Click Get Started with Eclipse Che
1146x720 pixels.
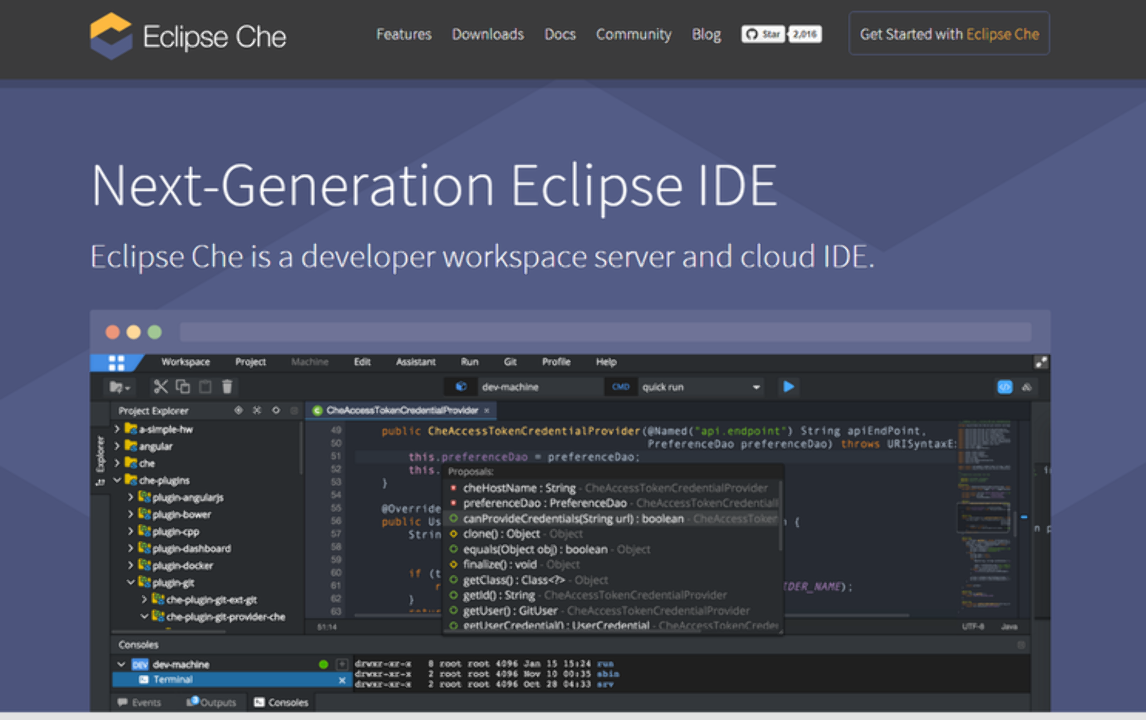949,34
